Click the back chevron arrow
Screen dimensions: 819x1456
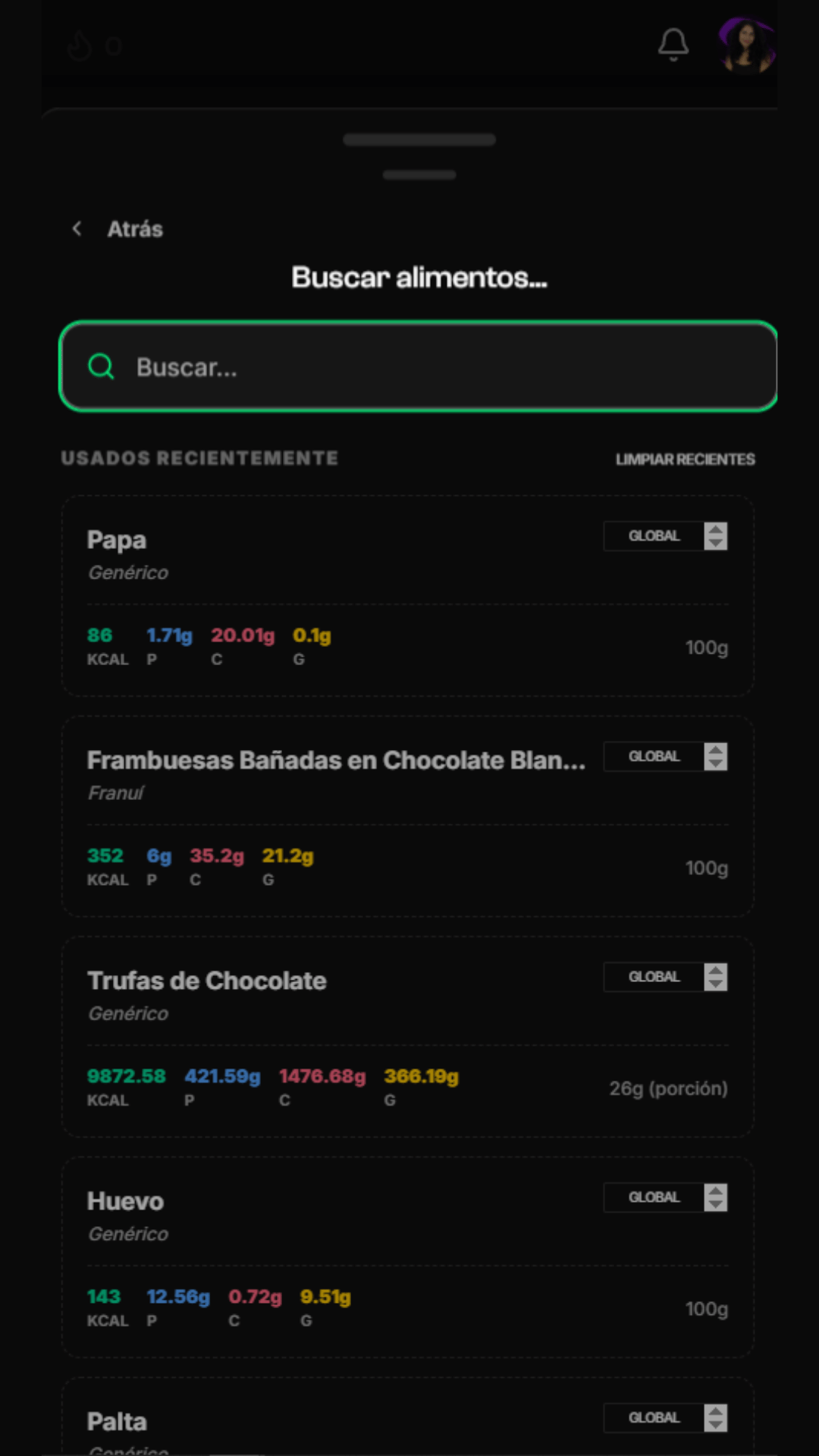[77, 228]
